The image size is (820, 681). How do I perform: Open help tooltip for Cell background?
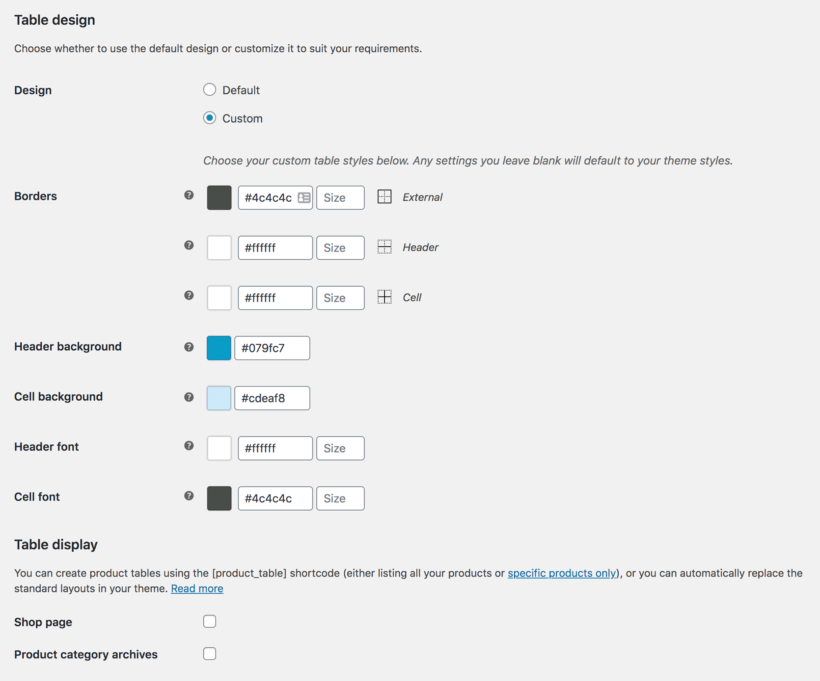(x=189, y=396)
